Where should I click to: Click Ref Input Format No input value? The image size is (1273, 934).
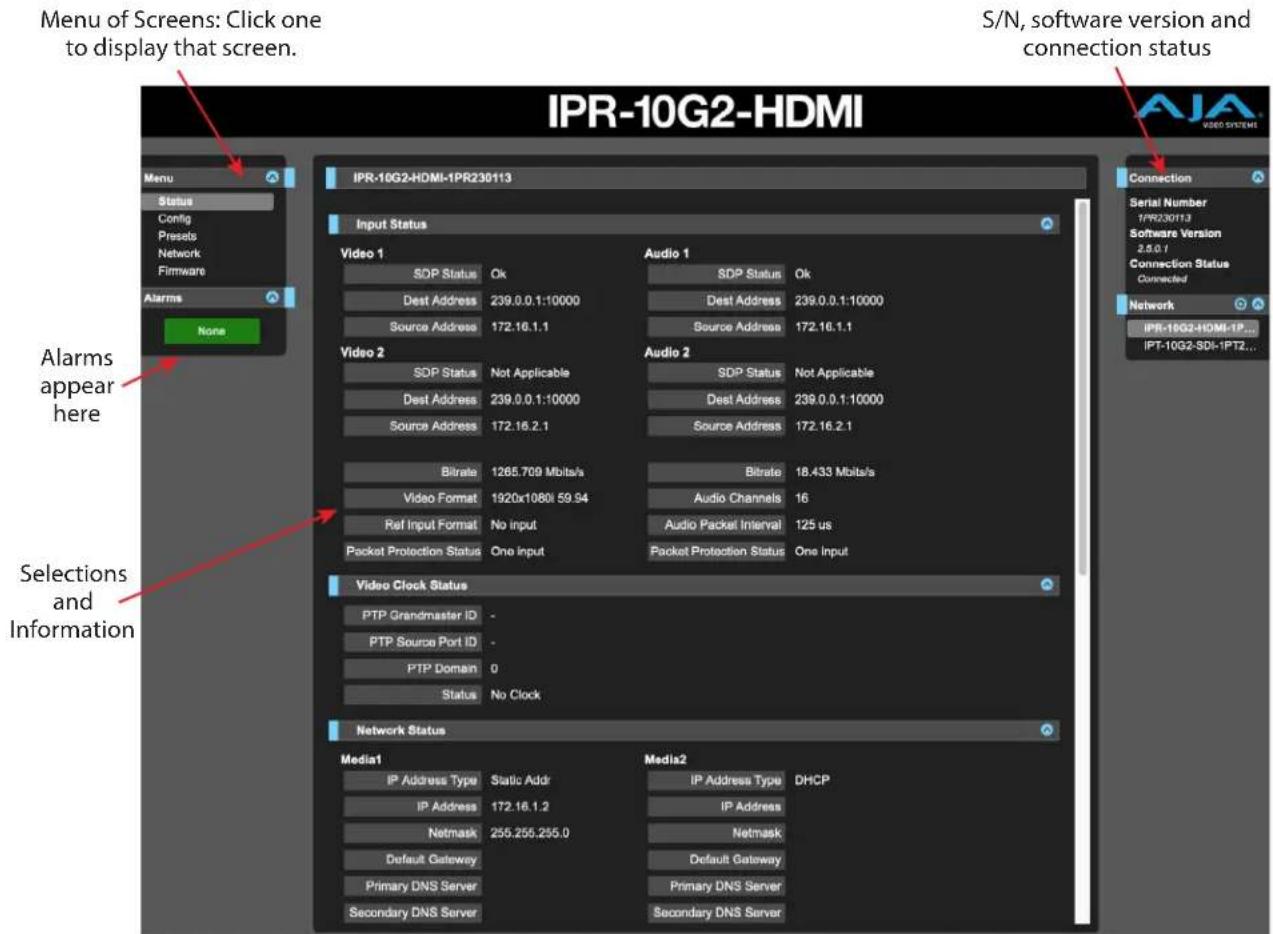coord(514,525)
